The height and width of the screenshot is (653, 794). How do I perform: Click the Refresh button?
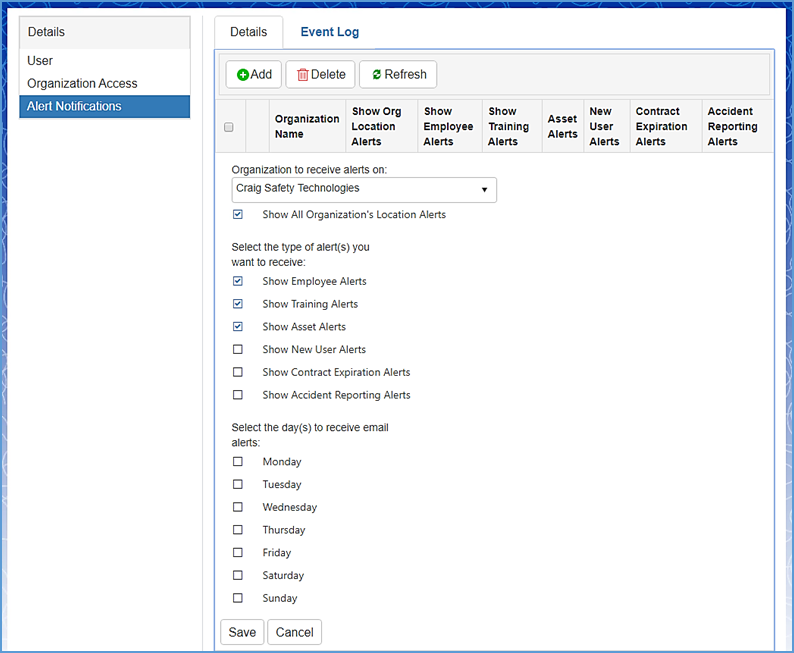(x=397, y=74)
